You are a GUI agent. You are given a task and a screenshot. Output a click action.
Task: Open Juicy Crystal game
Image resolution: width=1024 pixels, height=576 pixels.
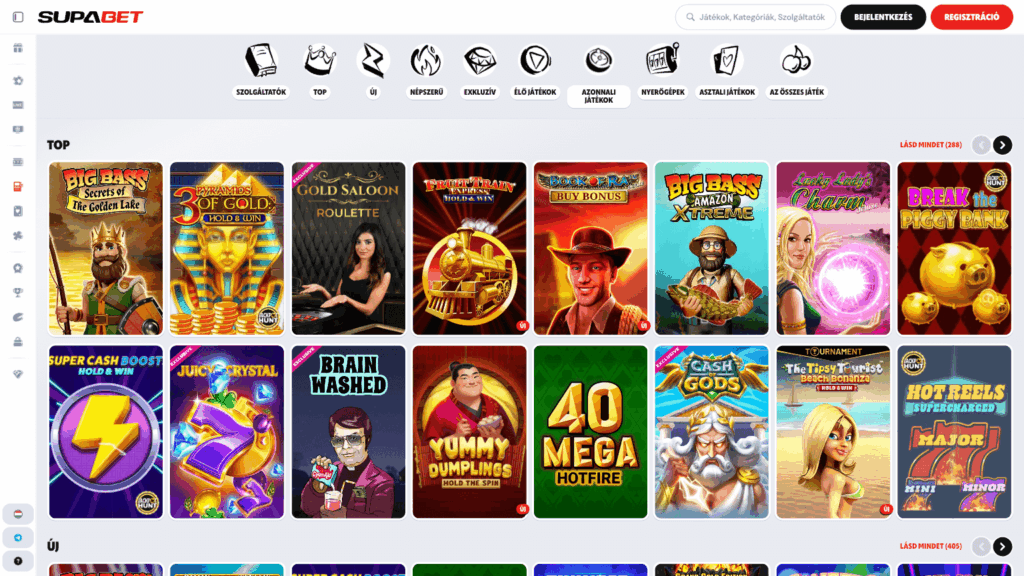(227, 432)
